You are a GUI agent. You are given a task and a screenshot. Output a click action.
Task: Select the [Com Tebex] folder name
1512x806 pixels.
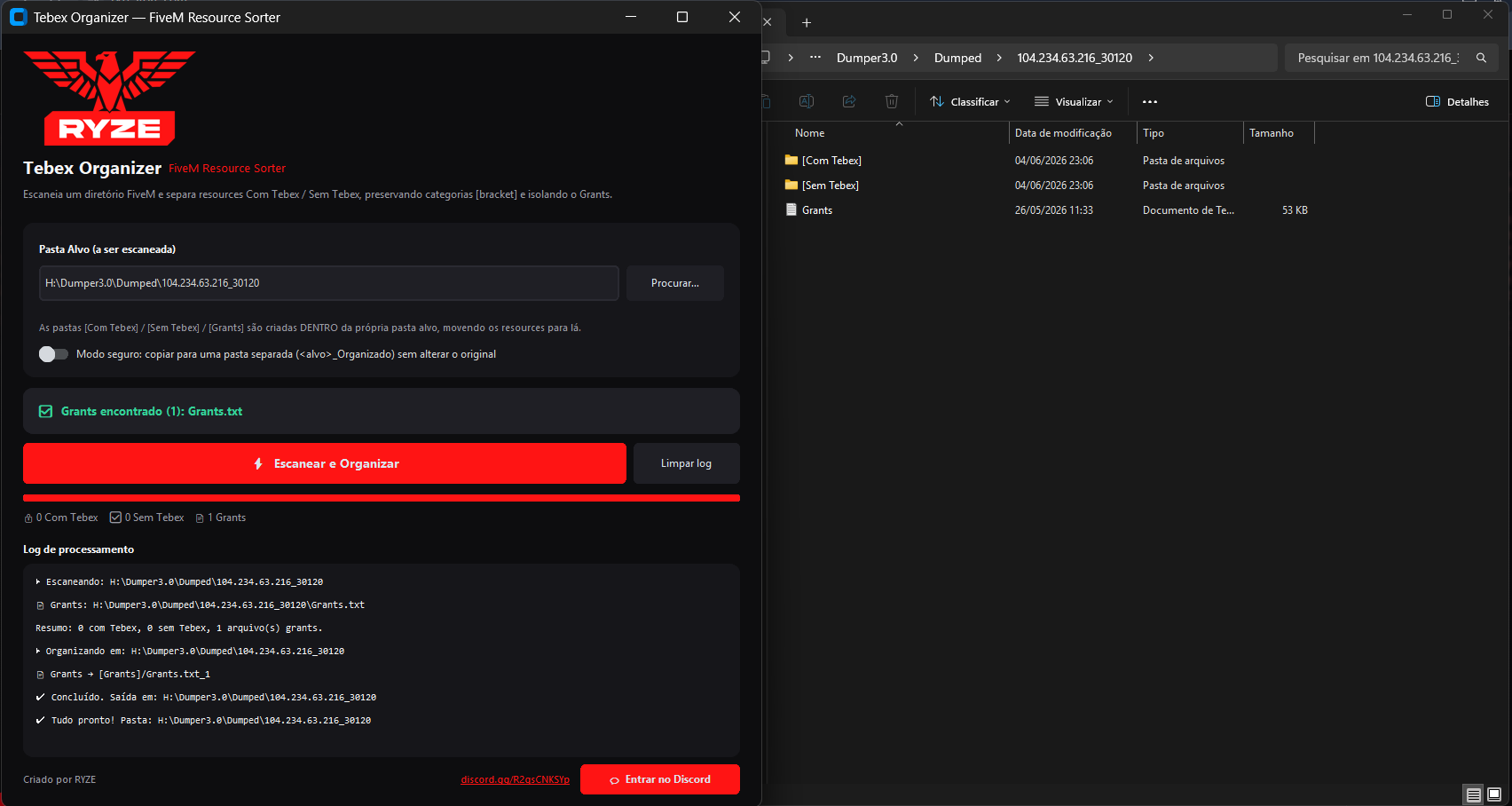[832, 161]
